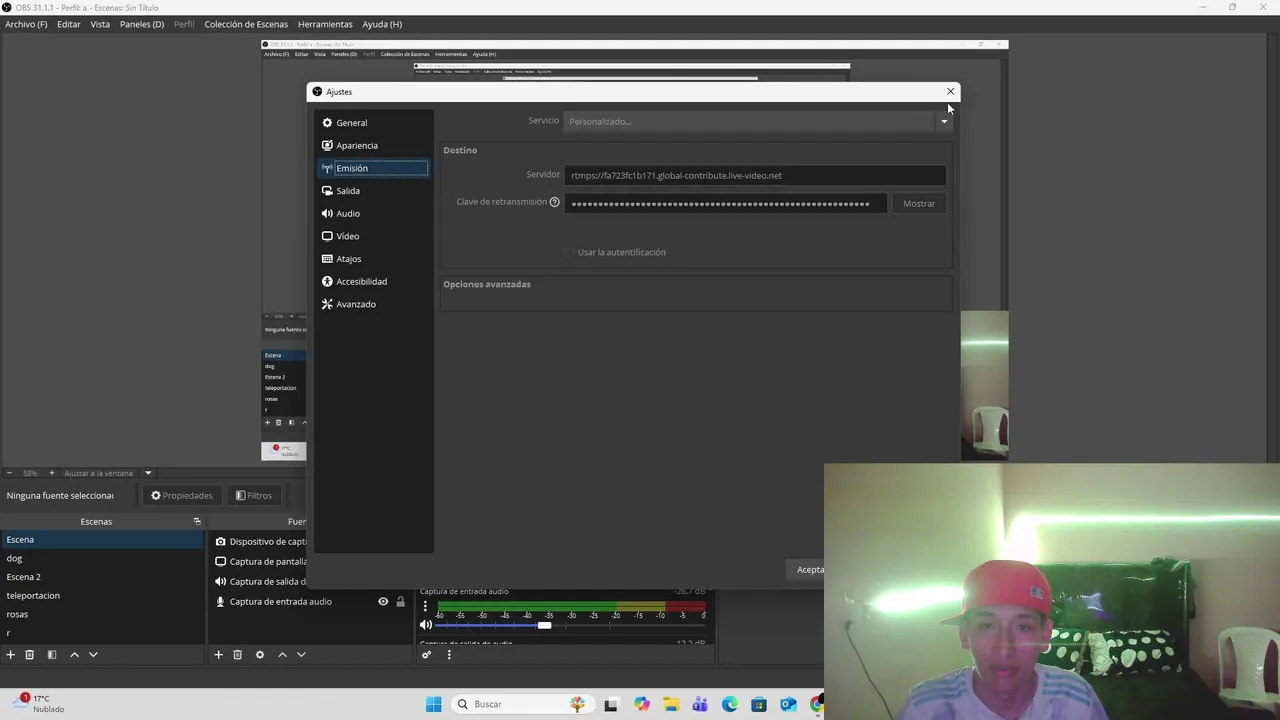This screenshot has height=720, width=1280.
Task: Open the selected source's properties gear
Action: (260, 655)
